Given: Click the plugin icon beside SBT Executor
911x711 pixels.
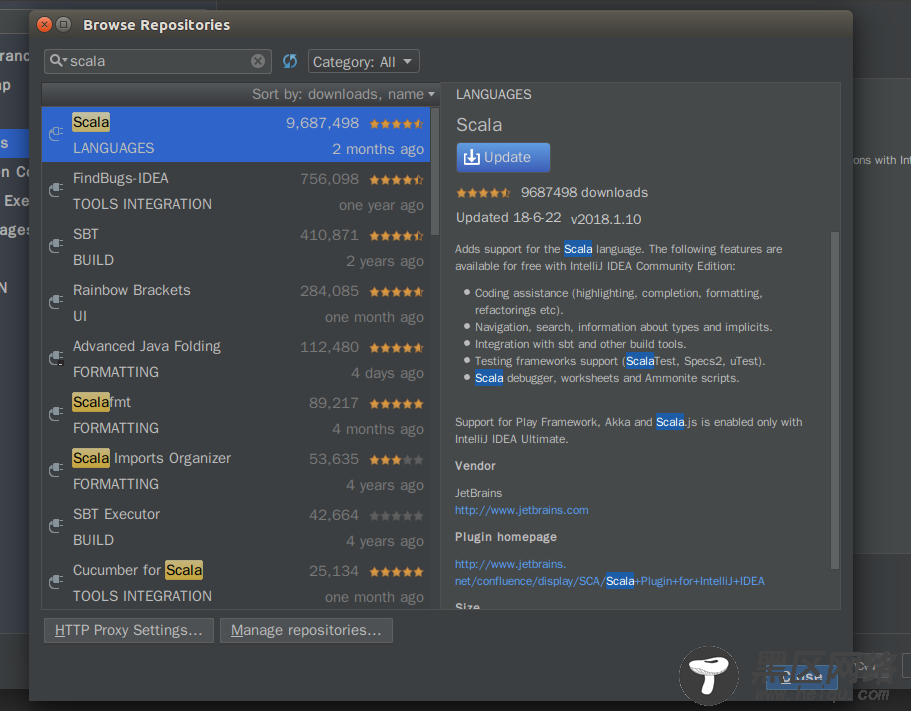Looking at the screenshot, I should click(x=56, y=526).
